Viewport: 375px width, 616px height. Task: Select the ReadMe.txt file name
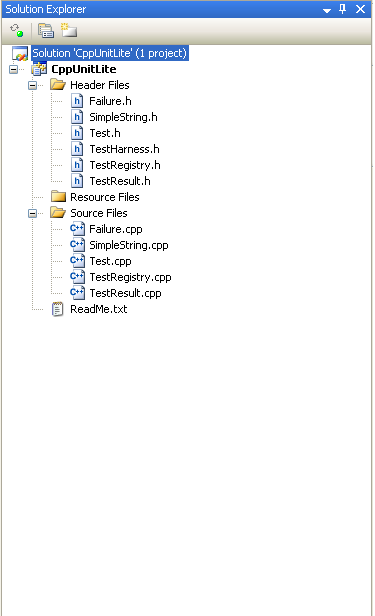pyautogui.click(x=99, y=310)
